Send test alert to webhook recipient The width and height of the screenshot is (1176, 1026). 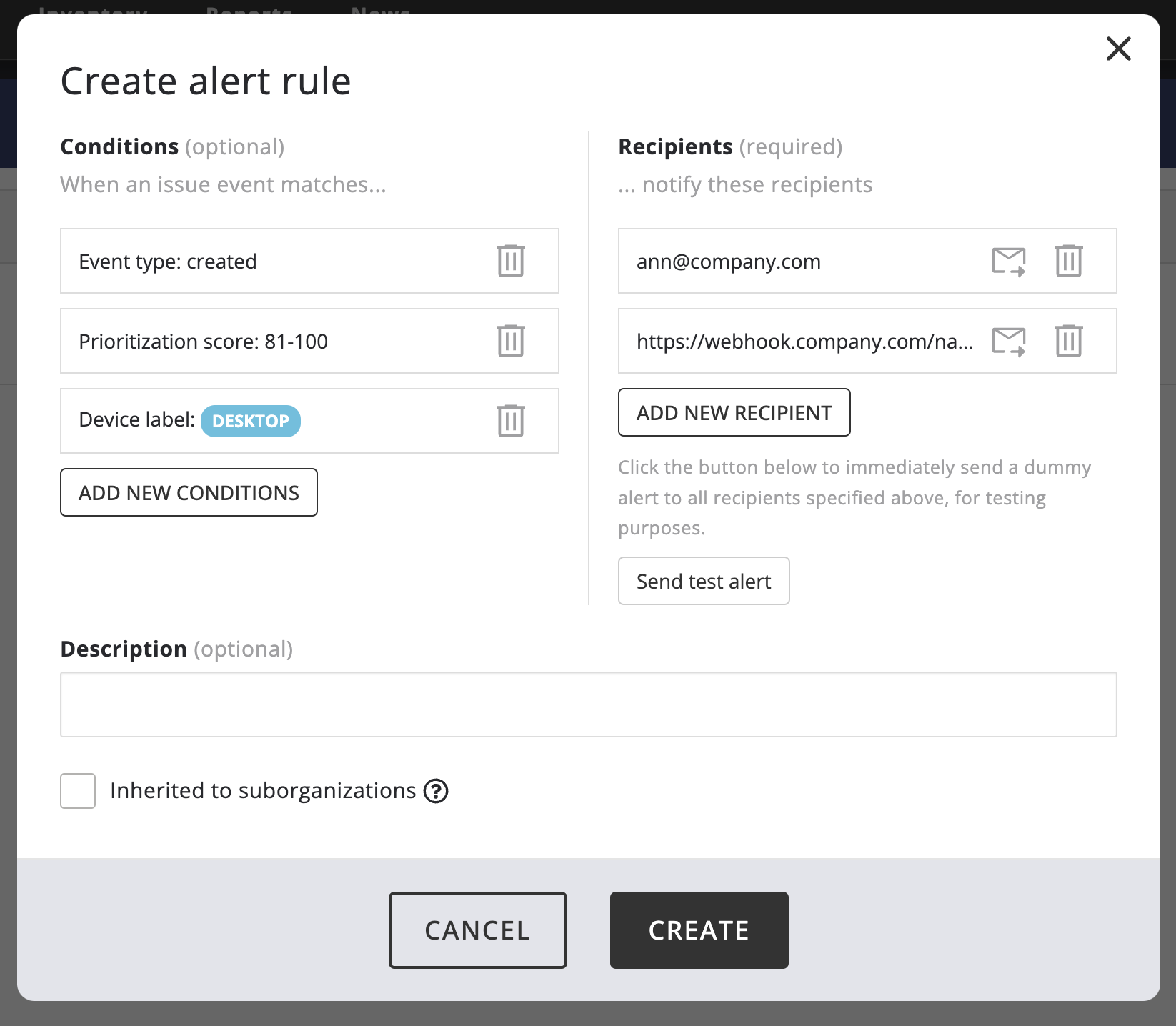(1008, 341)
